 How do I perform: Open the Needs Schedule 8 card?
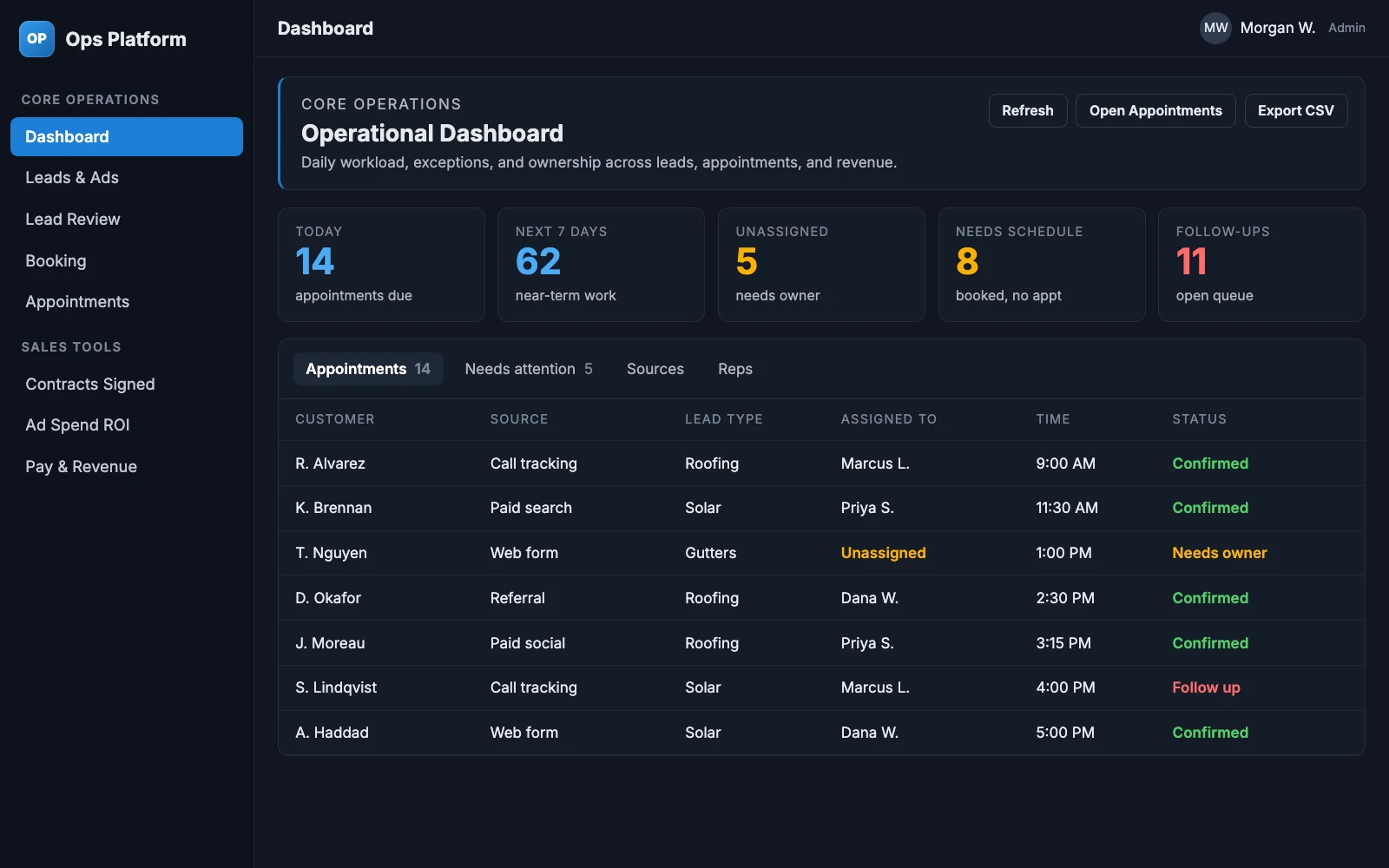point(1042,265)
